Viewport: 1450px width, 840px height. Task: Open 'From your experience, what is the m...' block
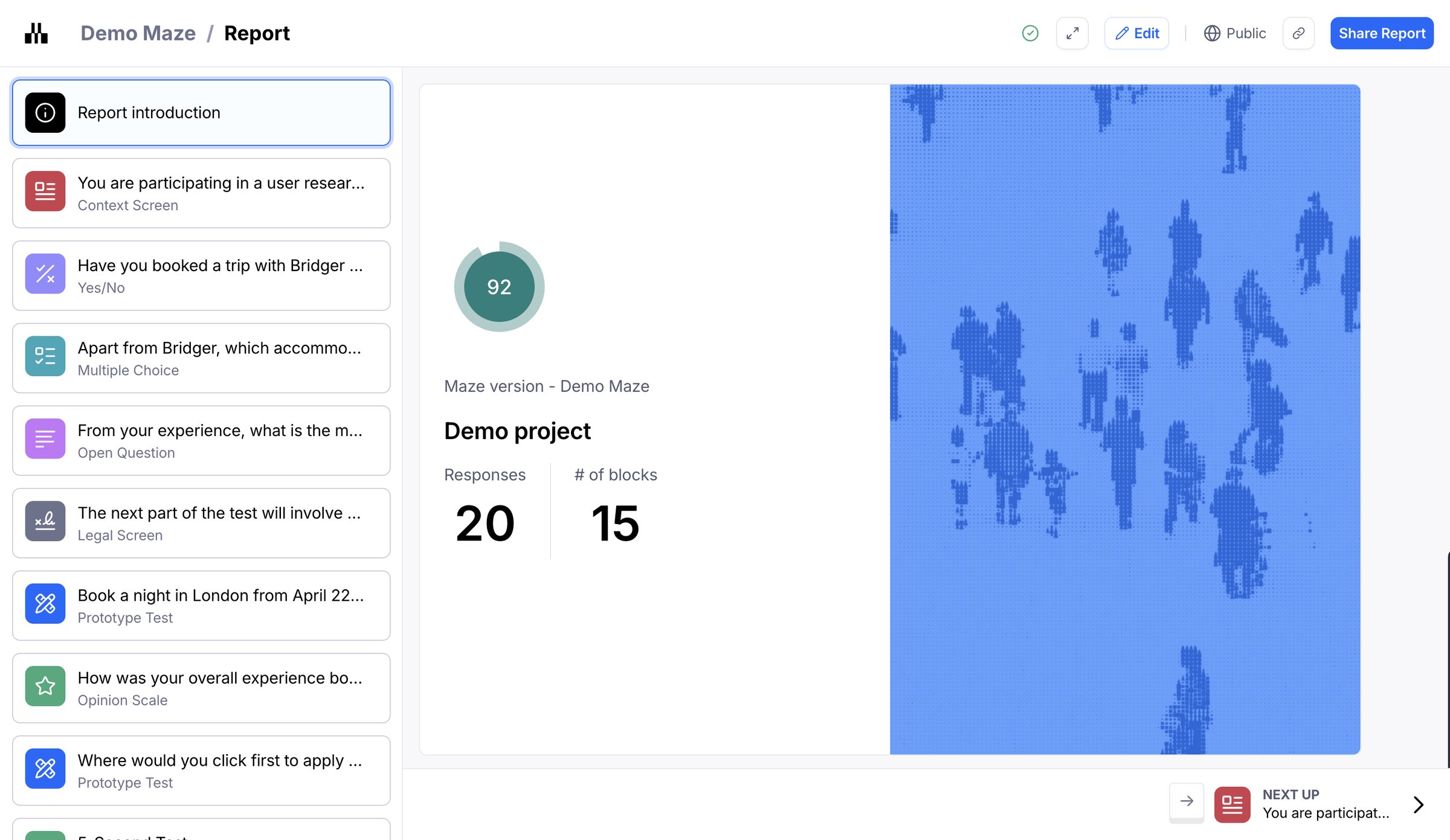tap(201, 441)
